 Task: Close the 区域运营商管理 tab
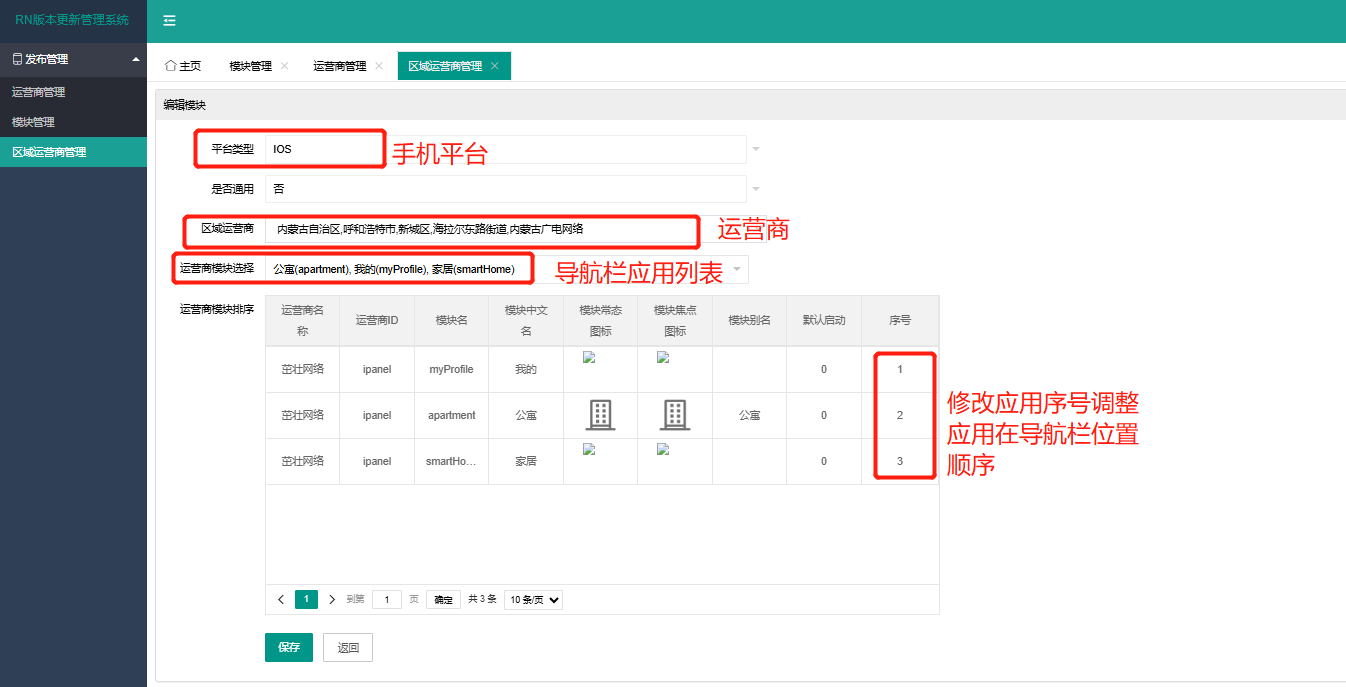coord(494,66)
